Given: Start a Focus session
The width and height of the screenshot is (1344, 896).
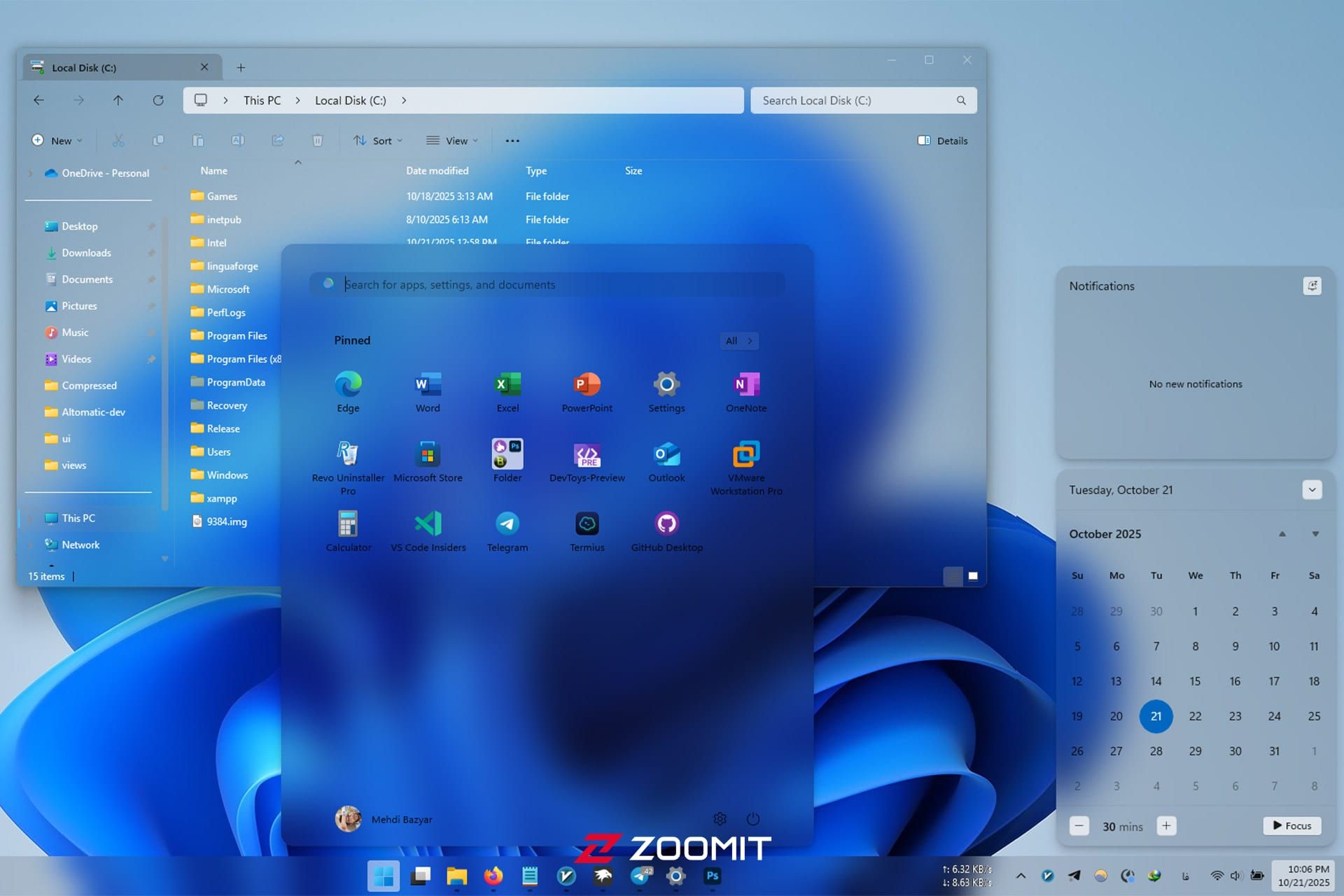Looking at the screenshot, I should tap(1292, 826).
